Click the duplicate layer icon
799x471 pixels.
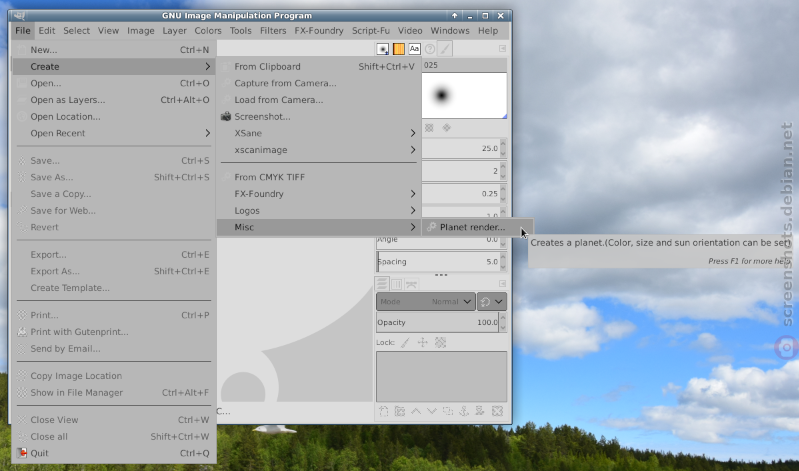448,411
